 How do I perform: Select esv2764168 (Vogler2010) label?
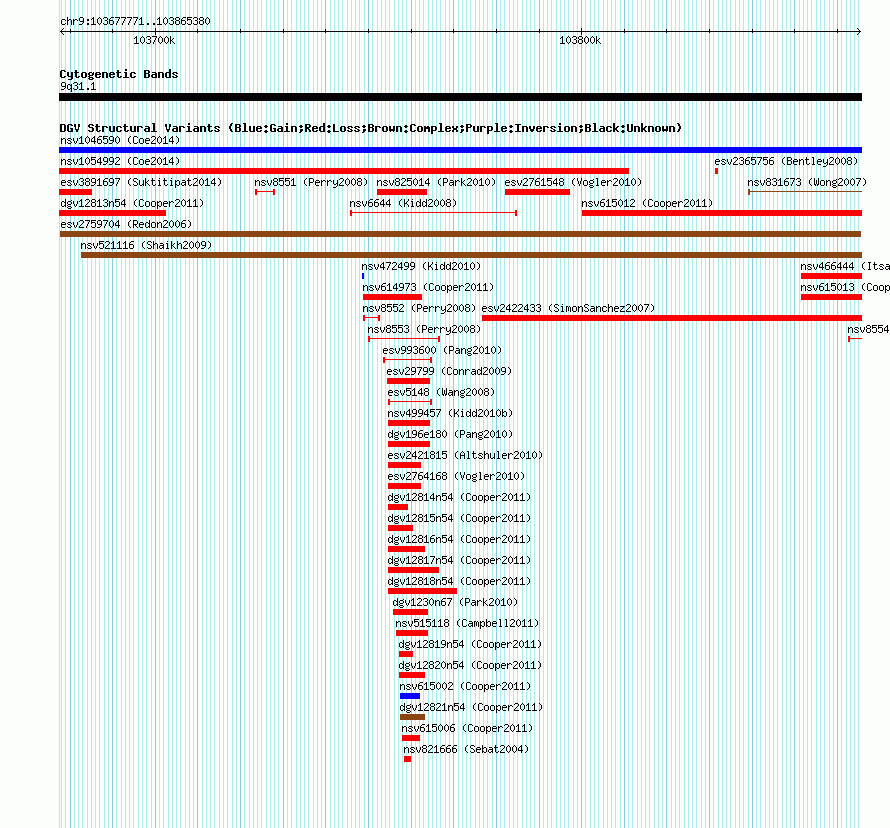click(x=456, y=476)
